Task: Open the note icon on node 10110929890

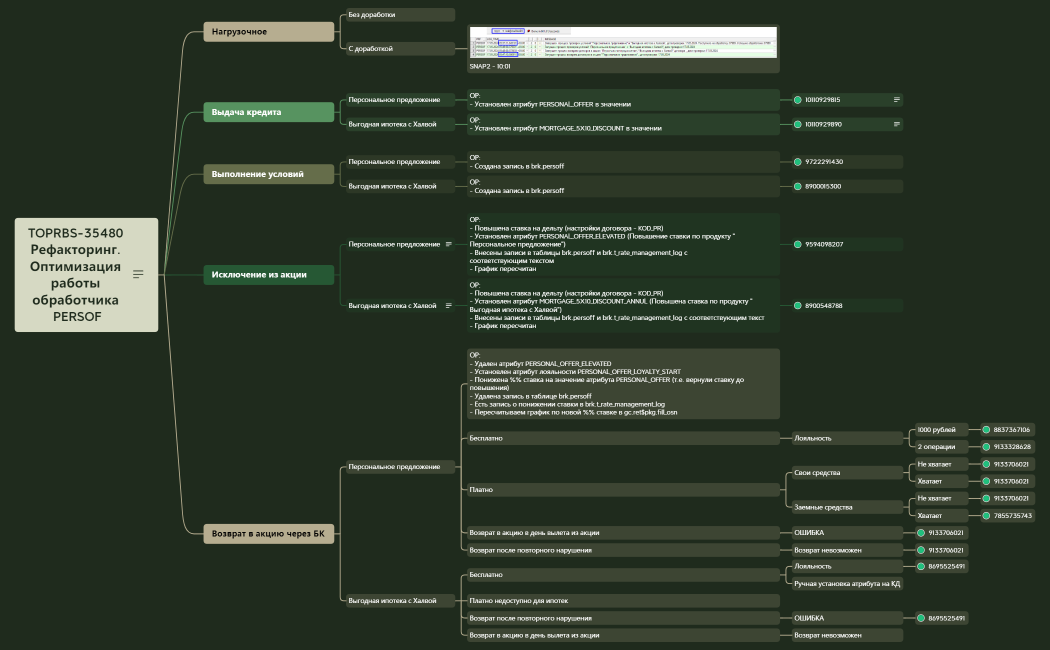Action: coord(897,125)
